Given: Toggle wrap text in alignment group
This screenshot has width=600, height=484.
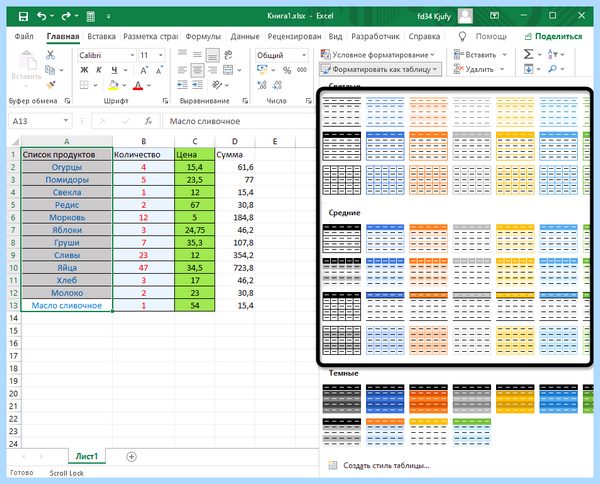Looking at the screenshot, I should click(x=228, y=55).
